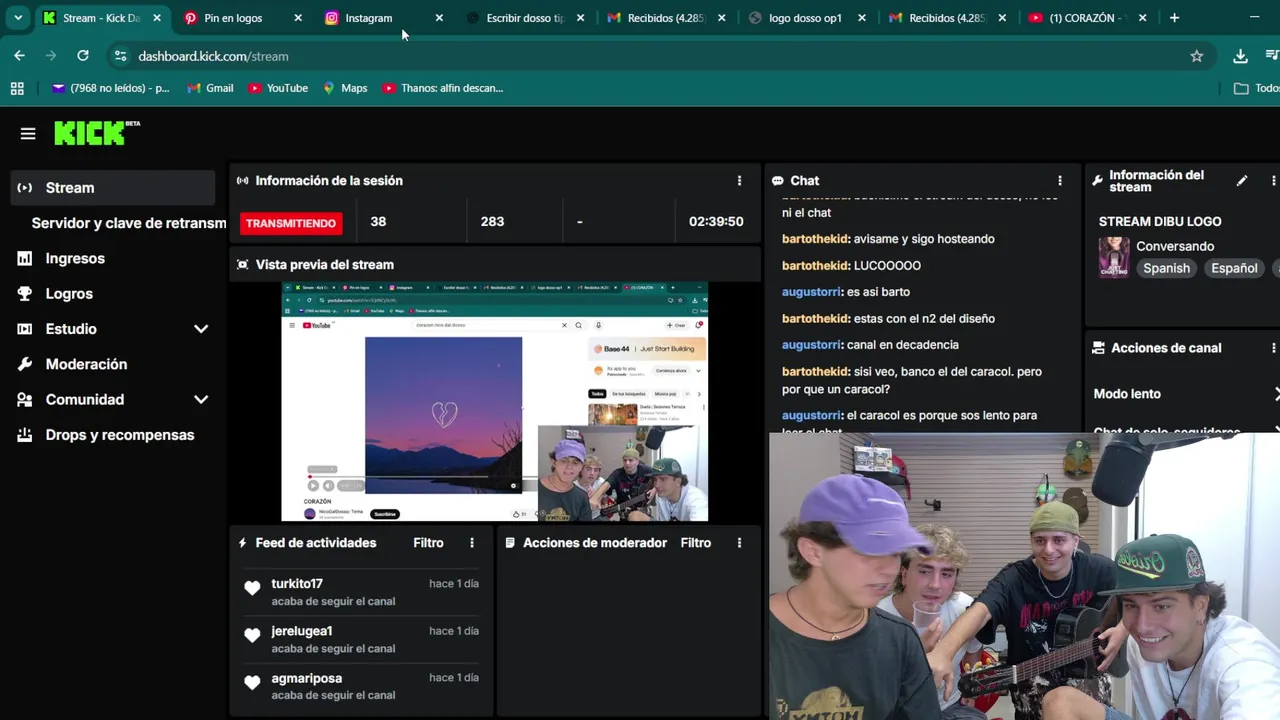Screen dimensions: 1280x720
Task: Close the Instagram tab
Action: [x=439, y=18]
